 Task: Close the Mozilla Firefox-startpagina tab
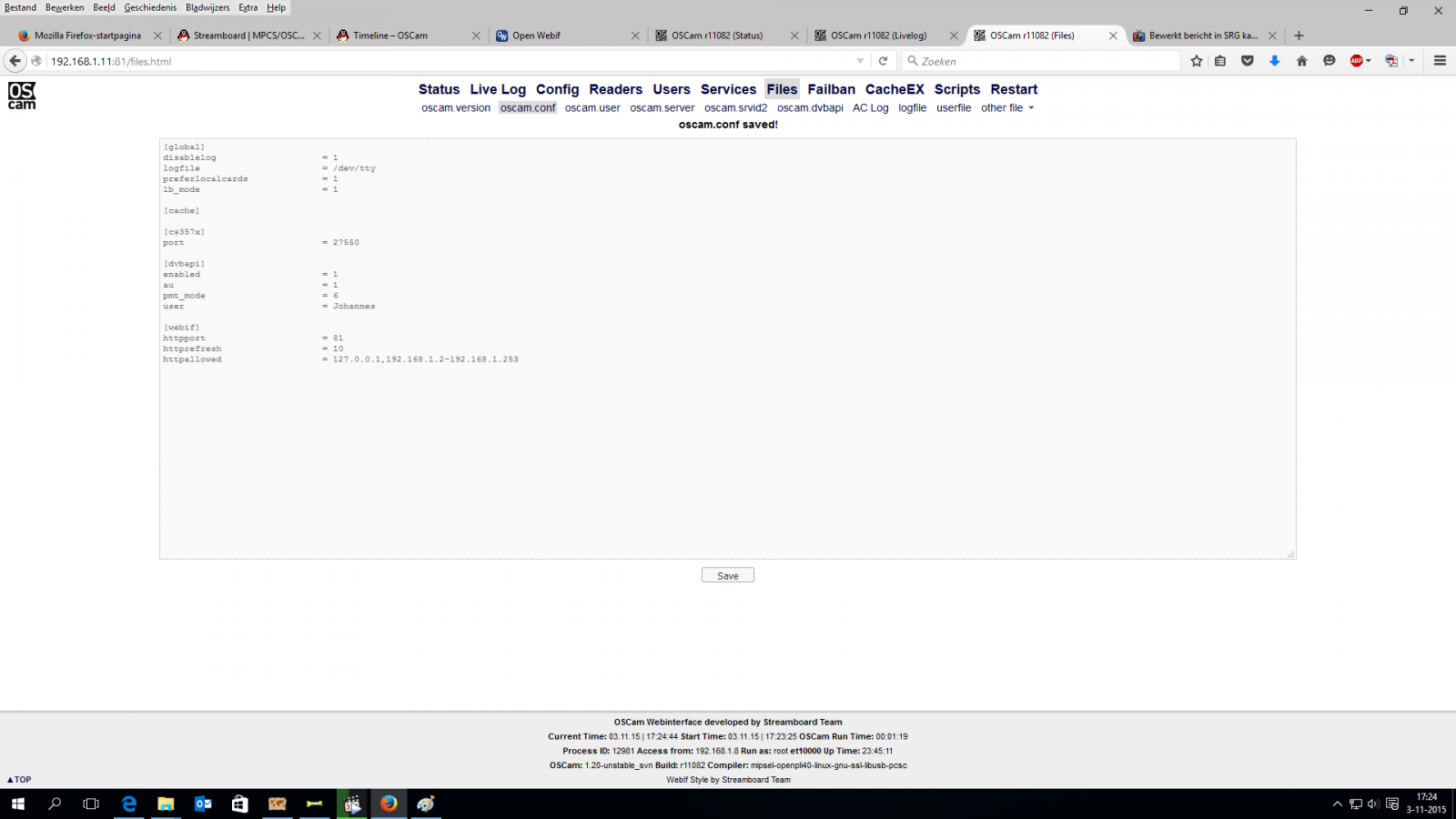[157, 35]
